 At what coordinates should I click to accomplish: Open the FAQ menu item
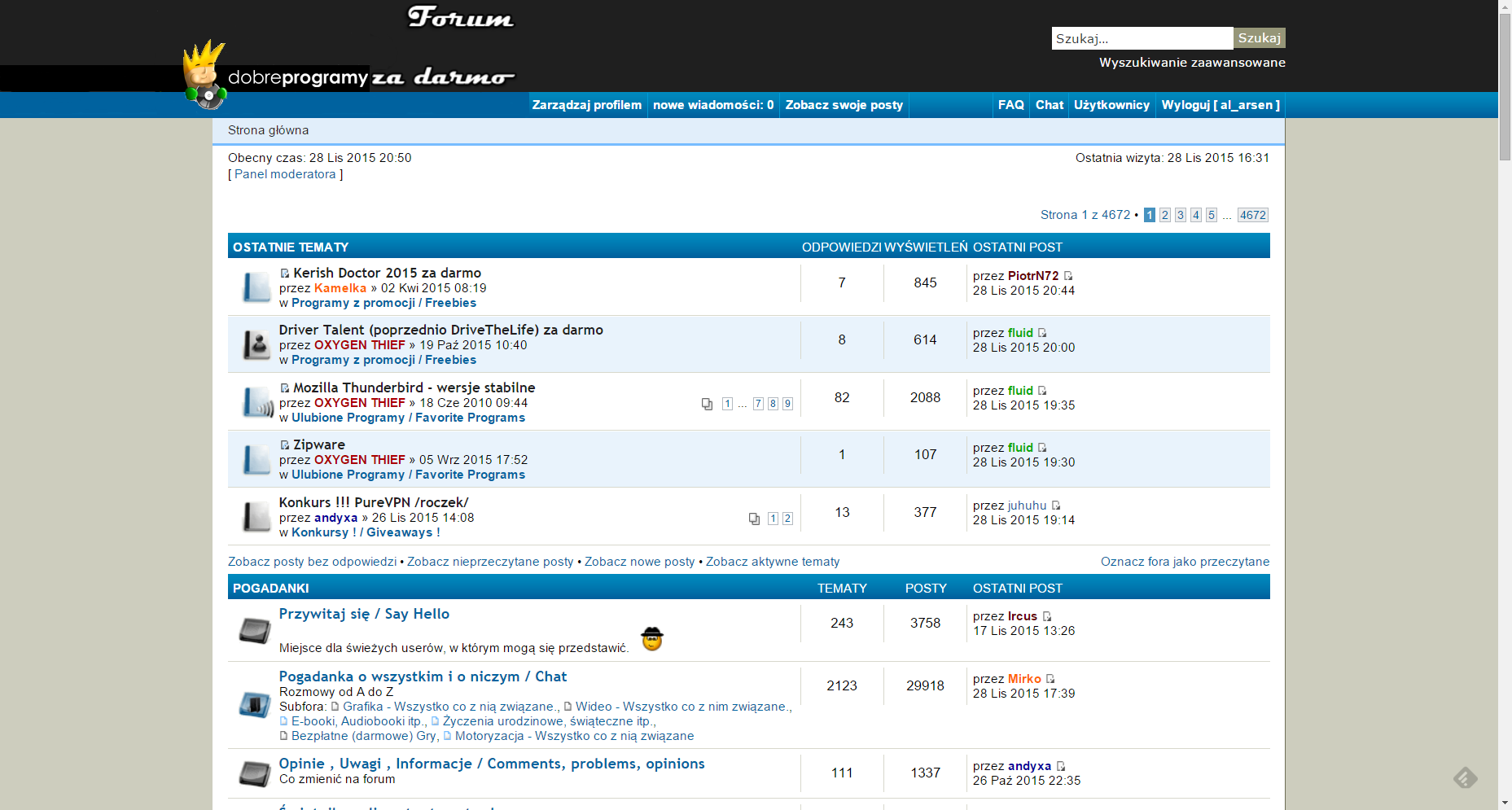1010,105
